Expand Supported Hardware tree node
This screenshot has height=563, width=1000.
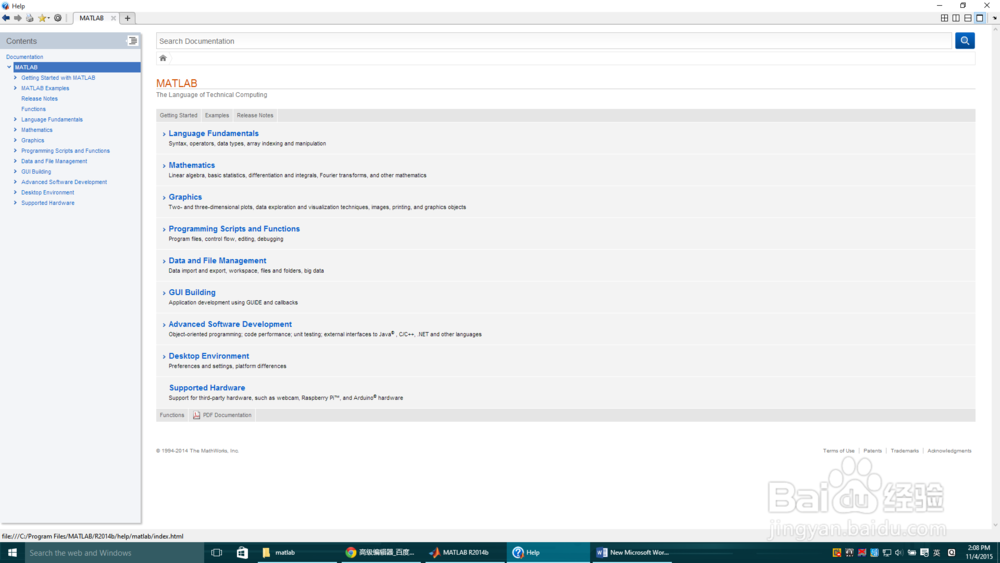(x=15, y=202)
